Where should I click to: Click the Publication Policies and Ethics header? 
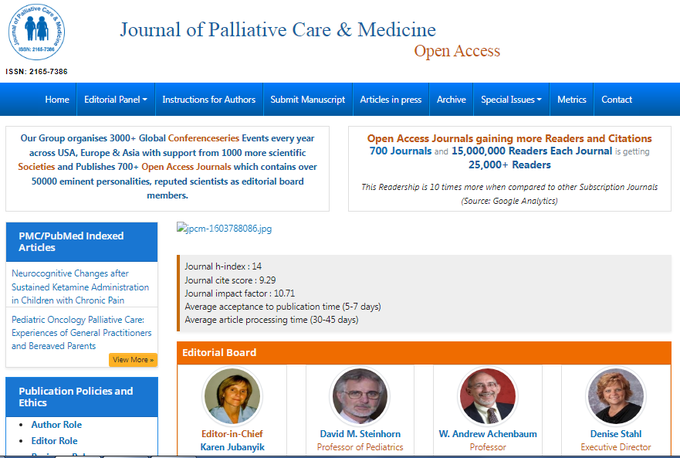82,397
